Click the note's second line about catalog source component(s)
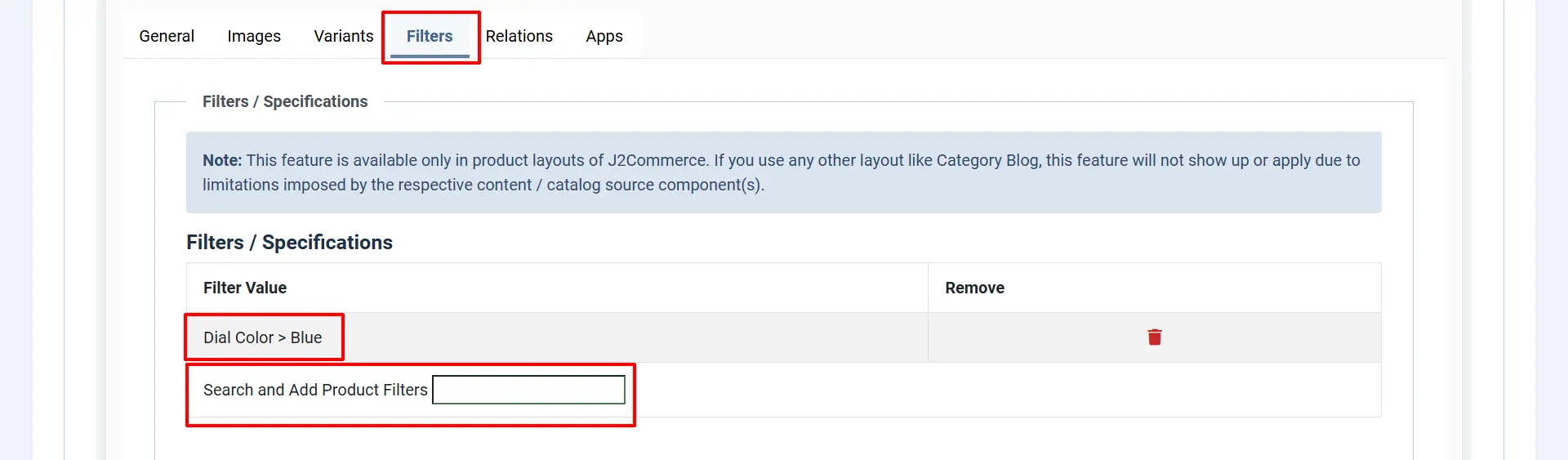1568x460 pixels. point(483,185)
